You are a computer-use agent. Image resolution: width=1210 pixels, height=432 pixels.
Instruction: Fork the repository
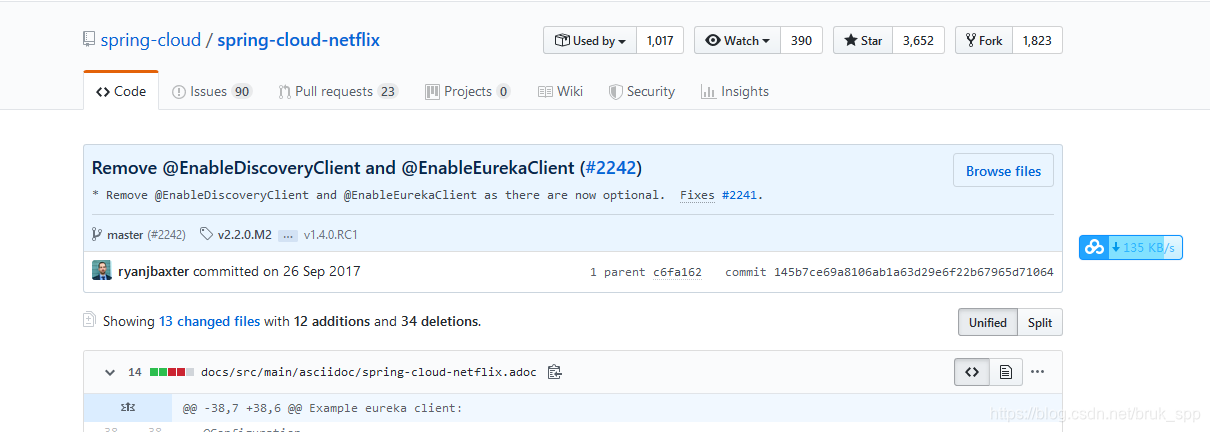coord(984,41)
